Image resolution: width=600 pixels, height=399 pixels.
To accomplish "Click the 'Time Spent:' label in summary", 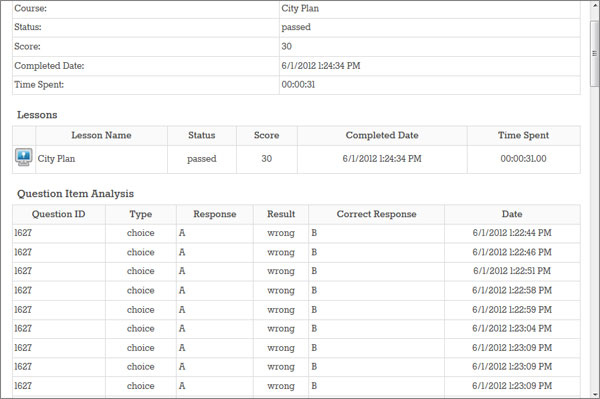I will click(x=39, y=85).
